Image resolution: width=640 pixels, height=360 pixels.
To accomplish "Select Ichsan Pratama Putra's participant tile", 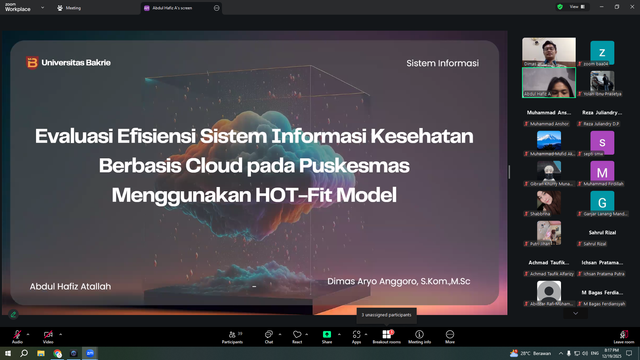I will (x=602, y=267).
